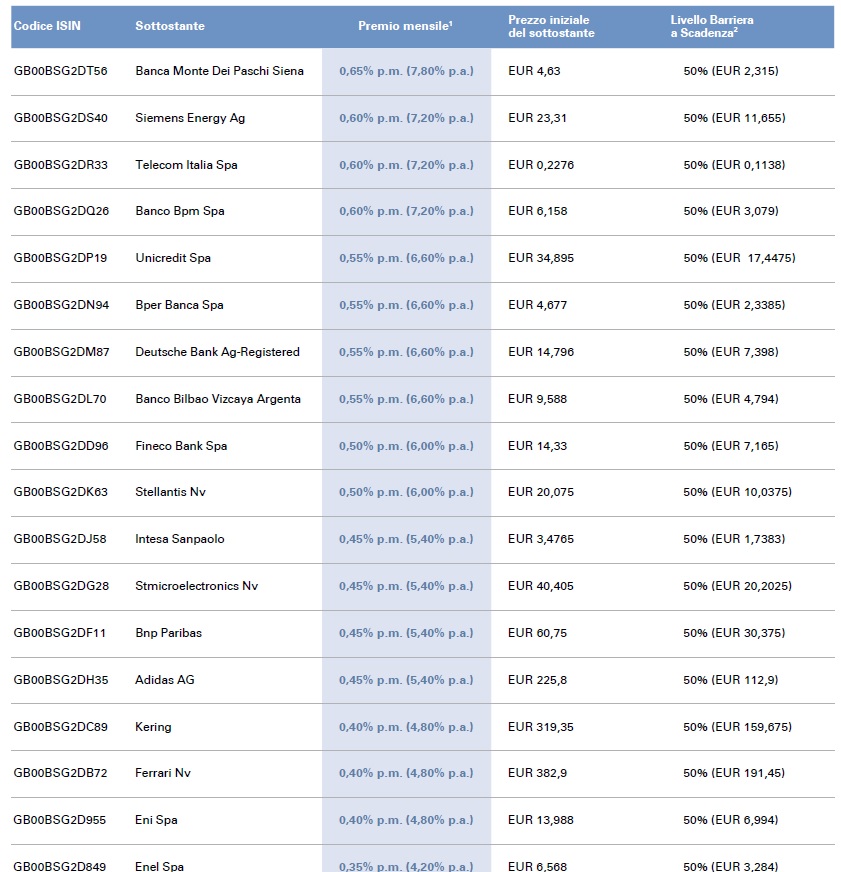Click initial price EUR 60,75
Screen dimensions: 841x872
[x=537, y=633]
